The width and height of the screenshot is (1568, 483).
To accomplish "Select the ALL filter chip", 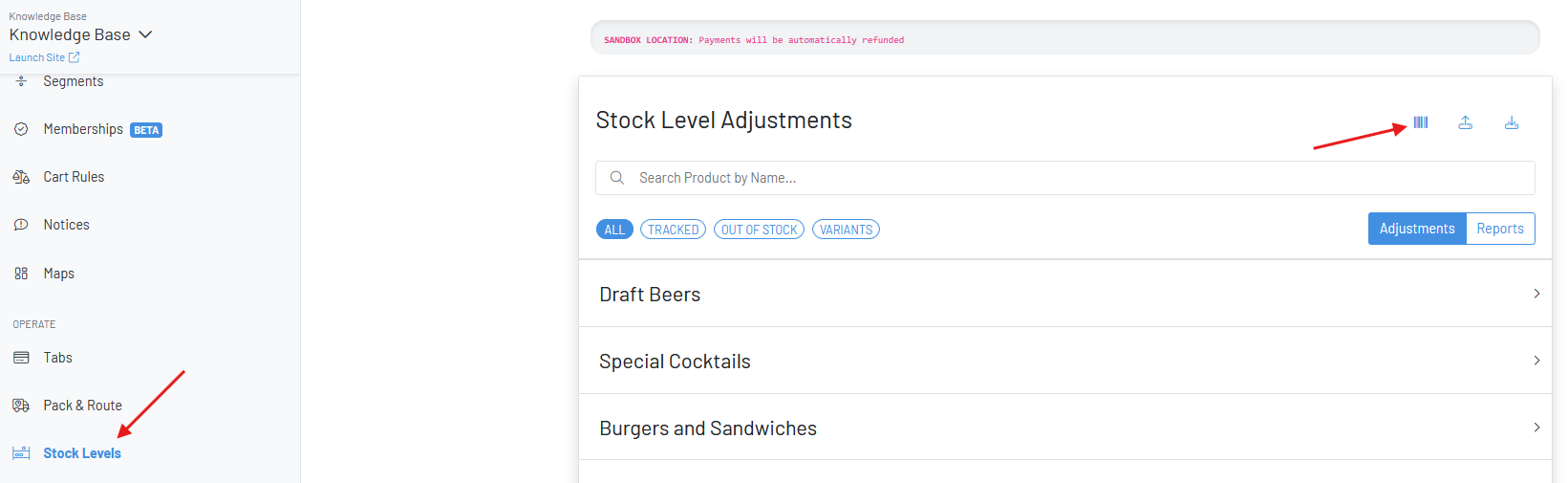I will [614, 230].
